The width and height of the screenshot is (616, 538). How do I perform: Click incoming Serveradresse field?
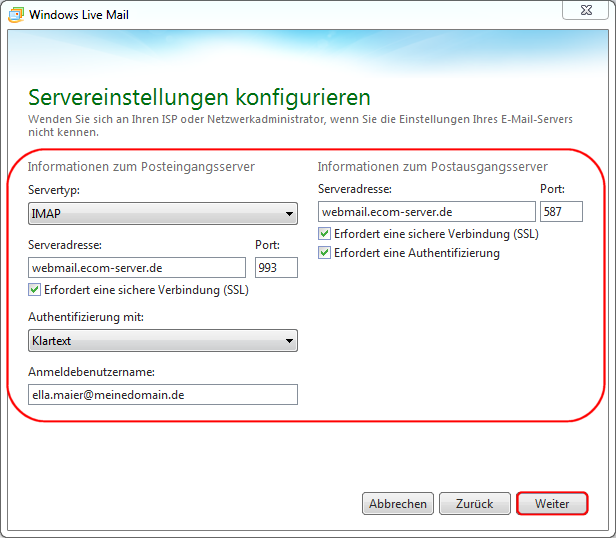coord(137,268)
